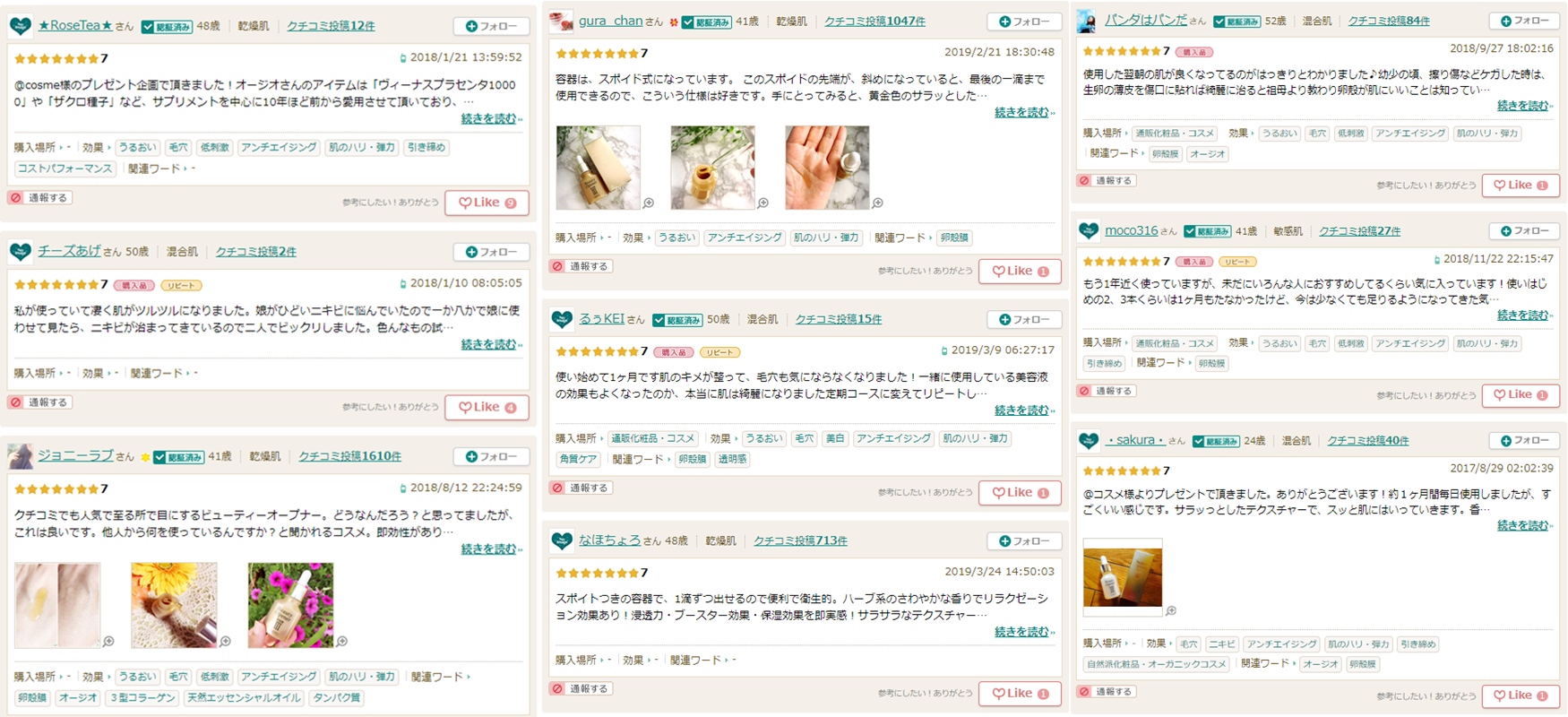Image resolution: width=1568 pixels, height=717 pixels.
Task: Expand パンダはパンダ's review text with 続きを読む
Action: click(1523, 105)
